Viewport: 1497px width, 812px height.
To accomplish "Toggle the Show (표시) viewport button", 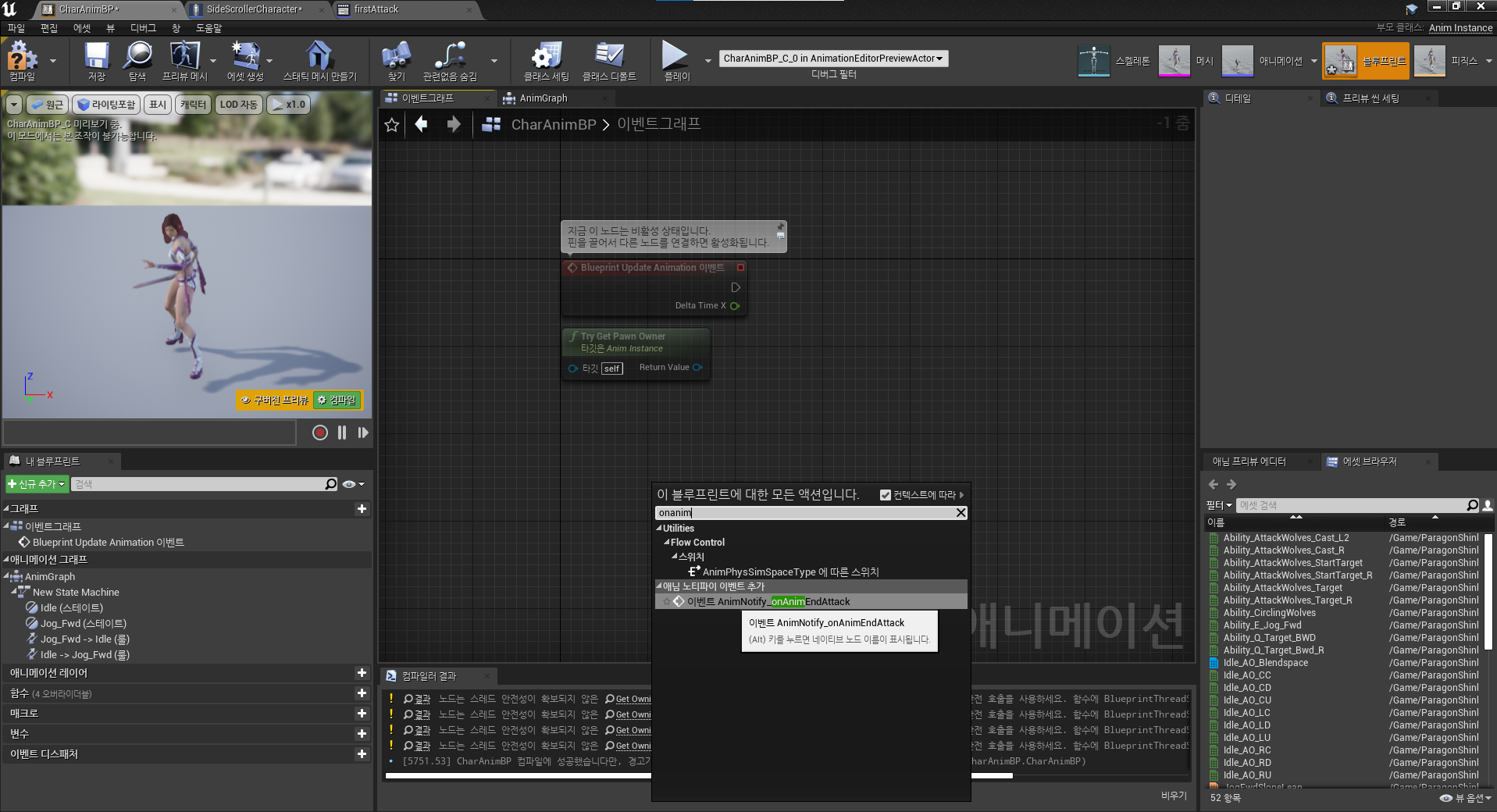I will pyautogui.click(x=159, y=105).
